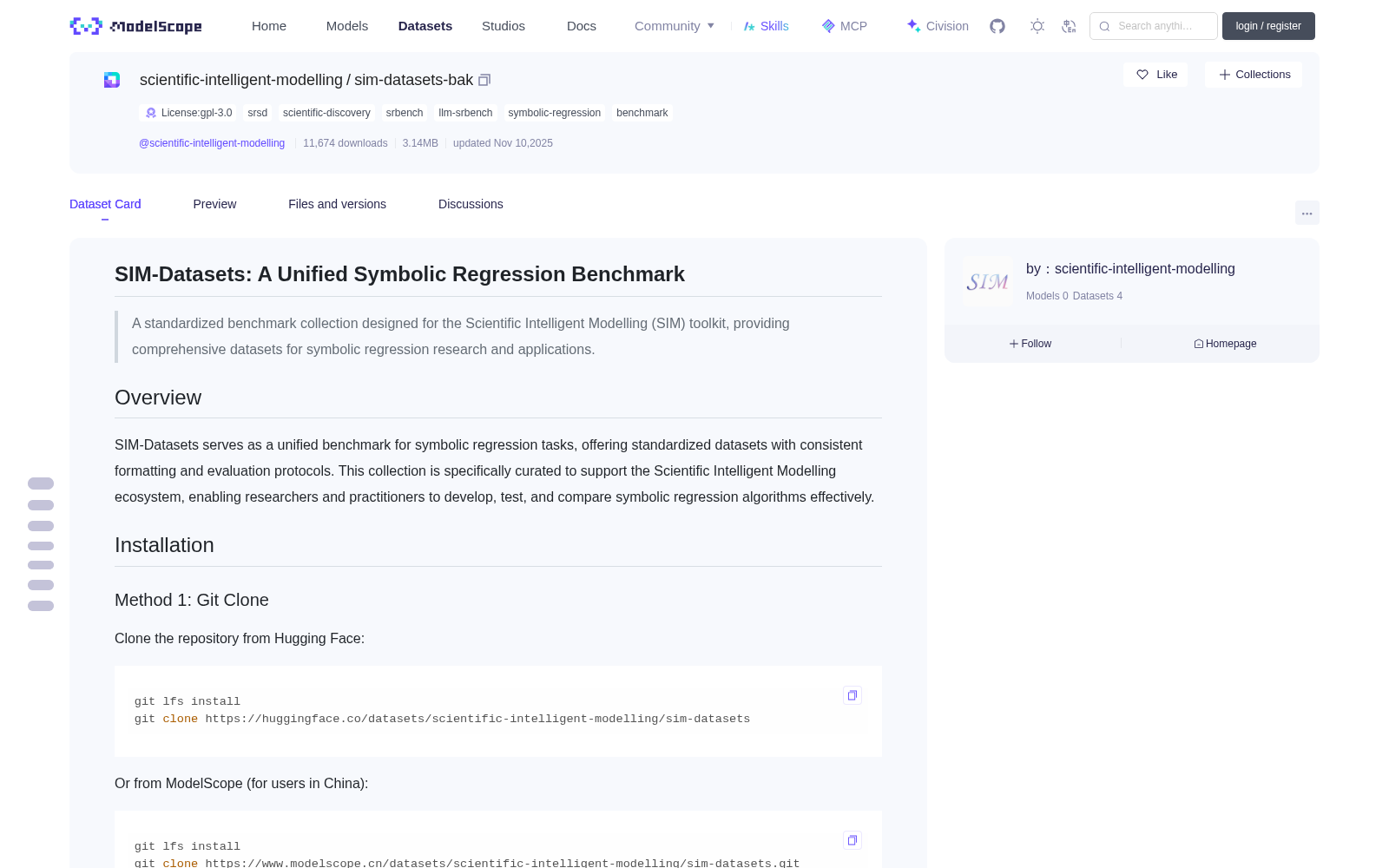This screenshot has width=1389, height=868.
Task: Open by: scientific-intelligent-modelling organization name
Action: (1130, 269)
